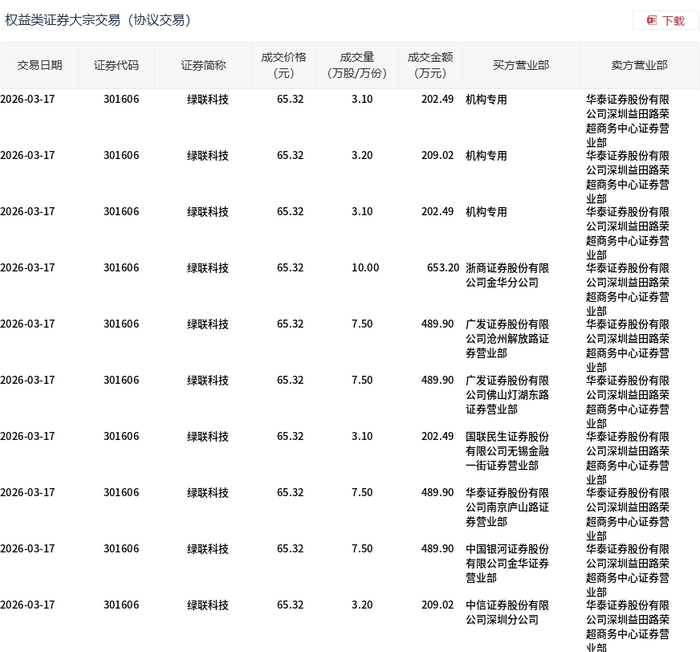Screen dimensions: 700x652
Task: Click the 成交价格(元) column header
Action: [x=283, y=65]
